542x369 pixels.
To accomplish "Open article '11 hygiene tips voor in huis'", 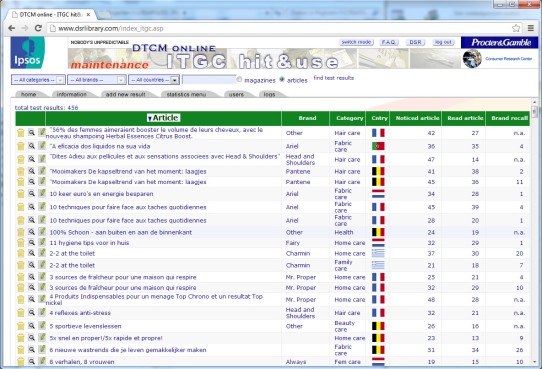I will (x=89, y=243).
